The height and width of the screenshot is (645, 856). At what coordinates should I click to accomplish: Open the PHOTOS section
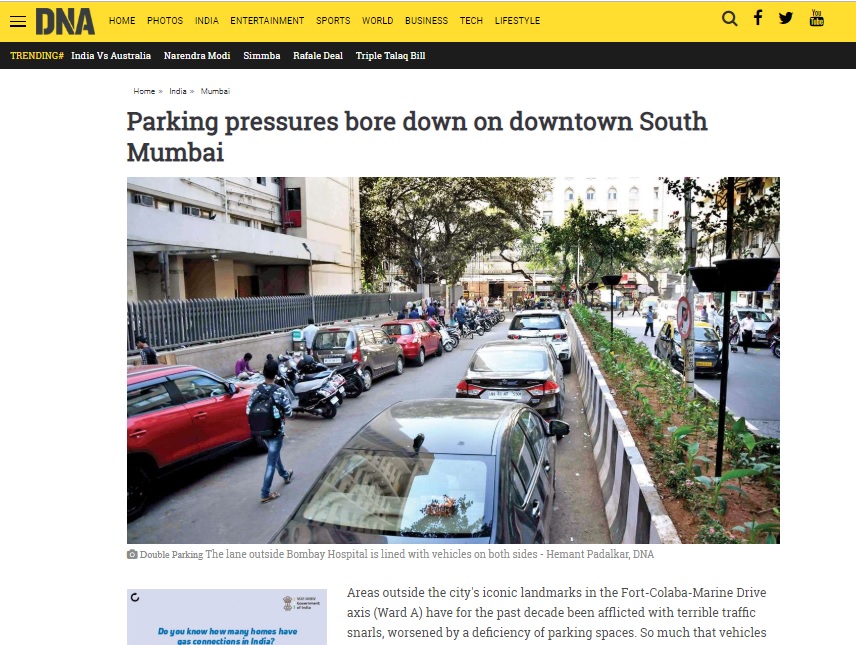[165, 21]
